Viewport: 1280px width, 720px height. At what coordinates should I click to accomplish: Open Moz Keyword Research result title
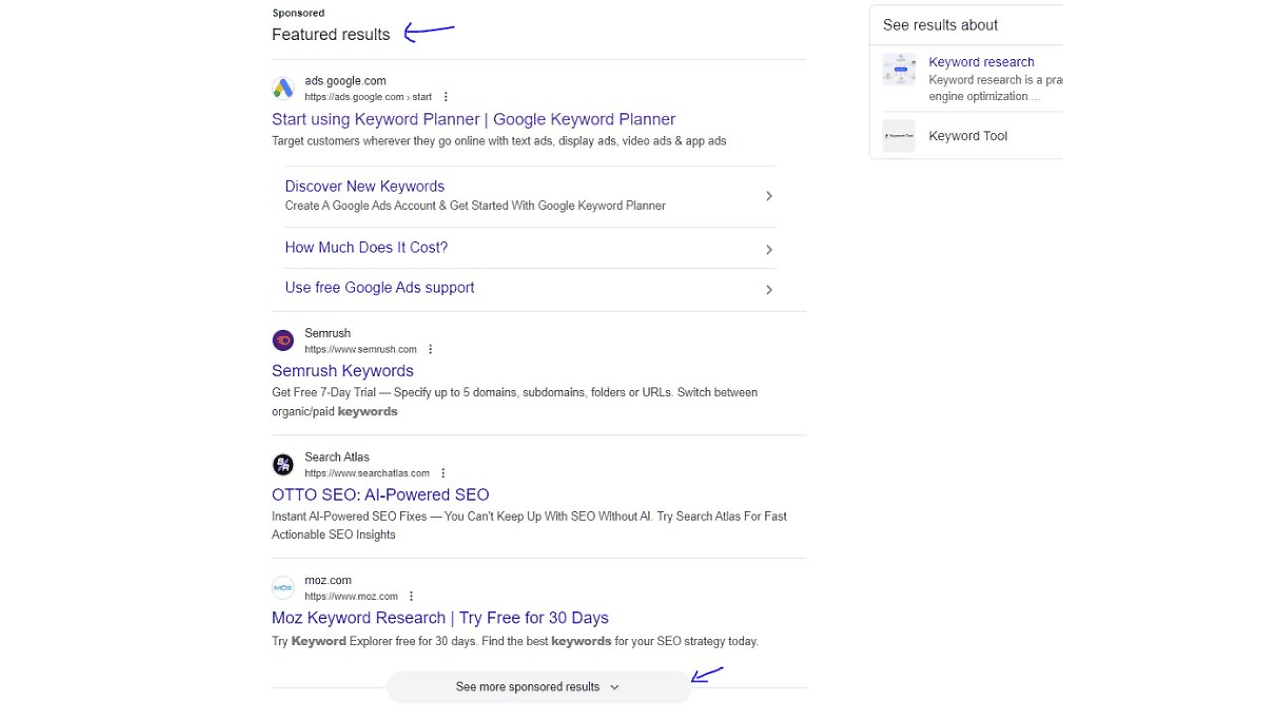[x=440, y=618]
